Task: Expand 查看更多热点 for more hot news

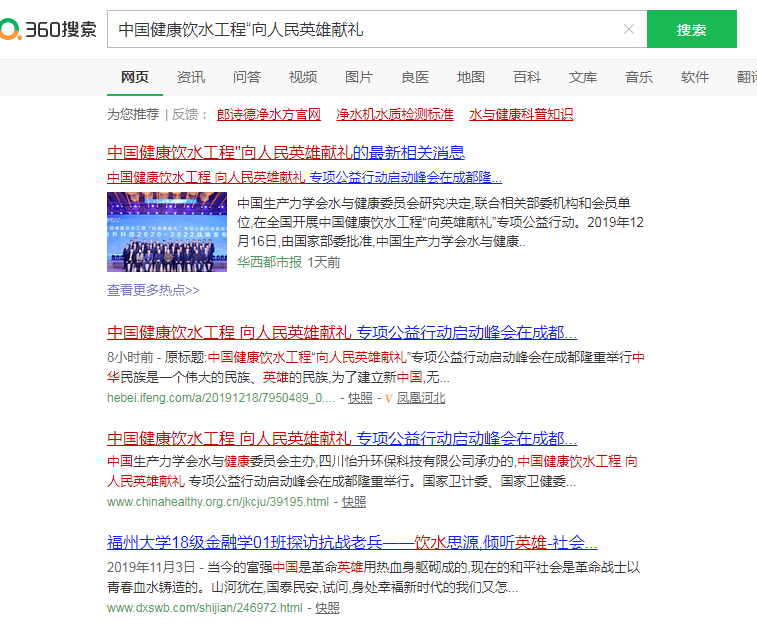Action: click(153, 290)
